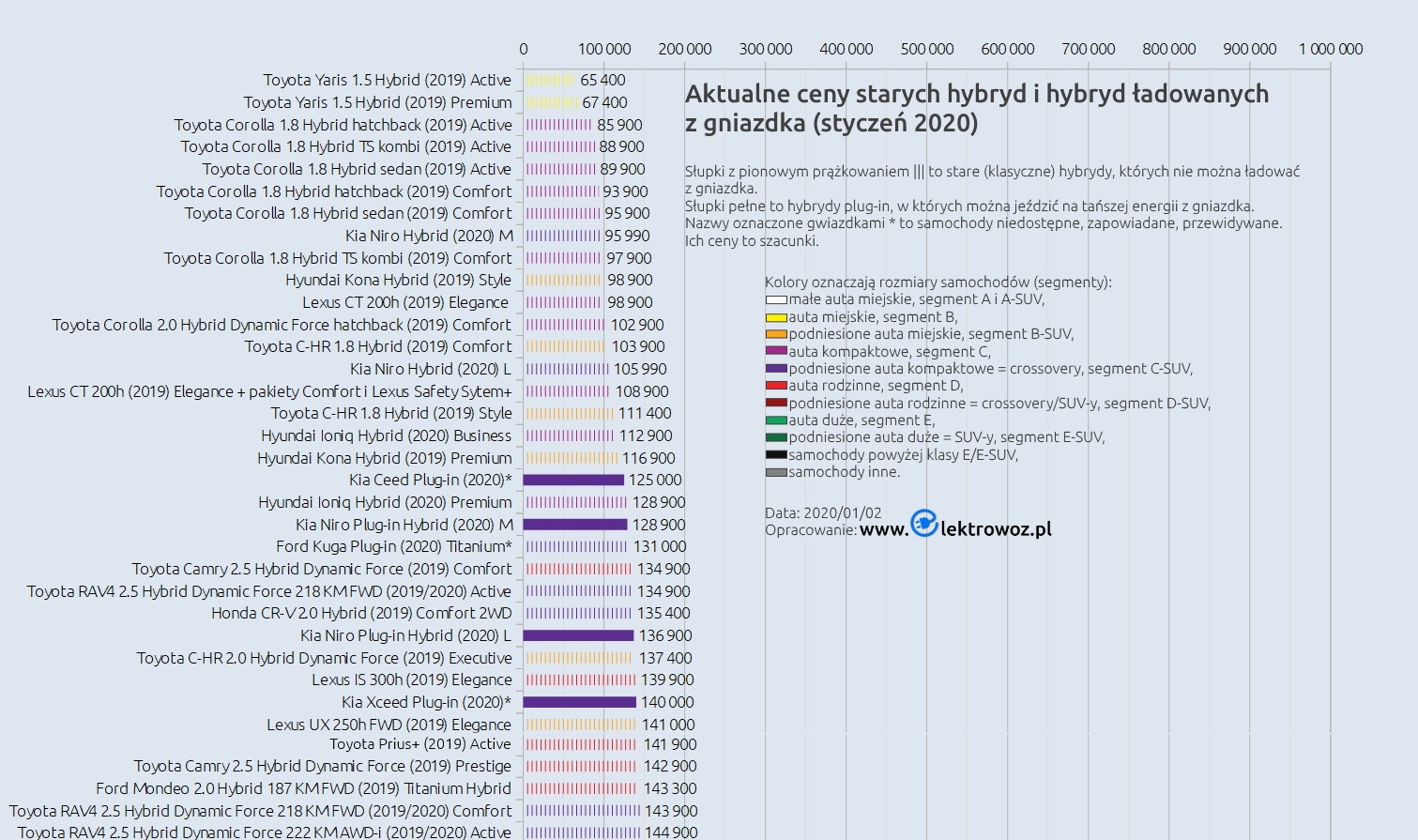The height and width of the screenshot is (840, 1418).
Task: Click the price value '143 300'
Action: tap(670, 788)
